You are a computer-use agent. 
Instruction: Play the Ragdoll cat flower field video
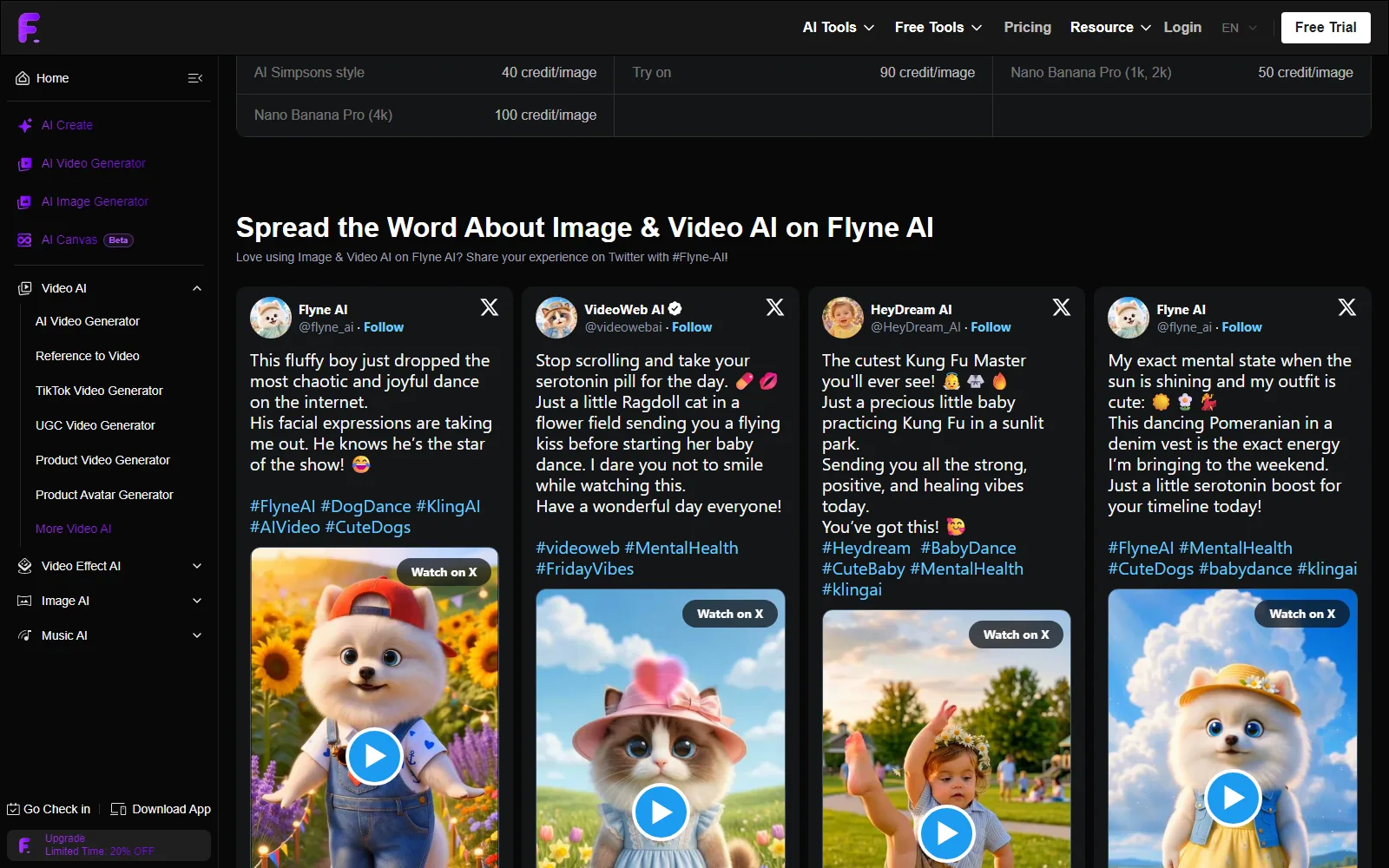(x=661, y=812)
